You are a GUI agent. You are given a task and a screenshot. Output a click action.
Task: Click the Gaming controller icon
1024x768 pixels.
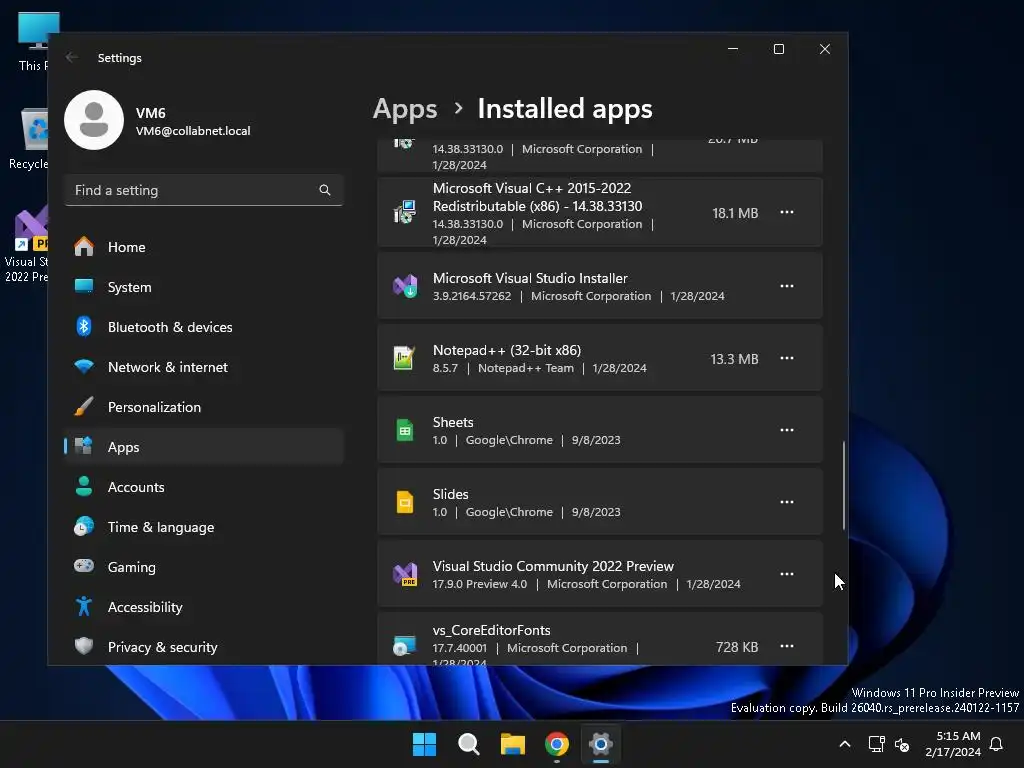pyautogui.click(x=84, y=566)
